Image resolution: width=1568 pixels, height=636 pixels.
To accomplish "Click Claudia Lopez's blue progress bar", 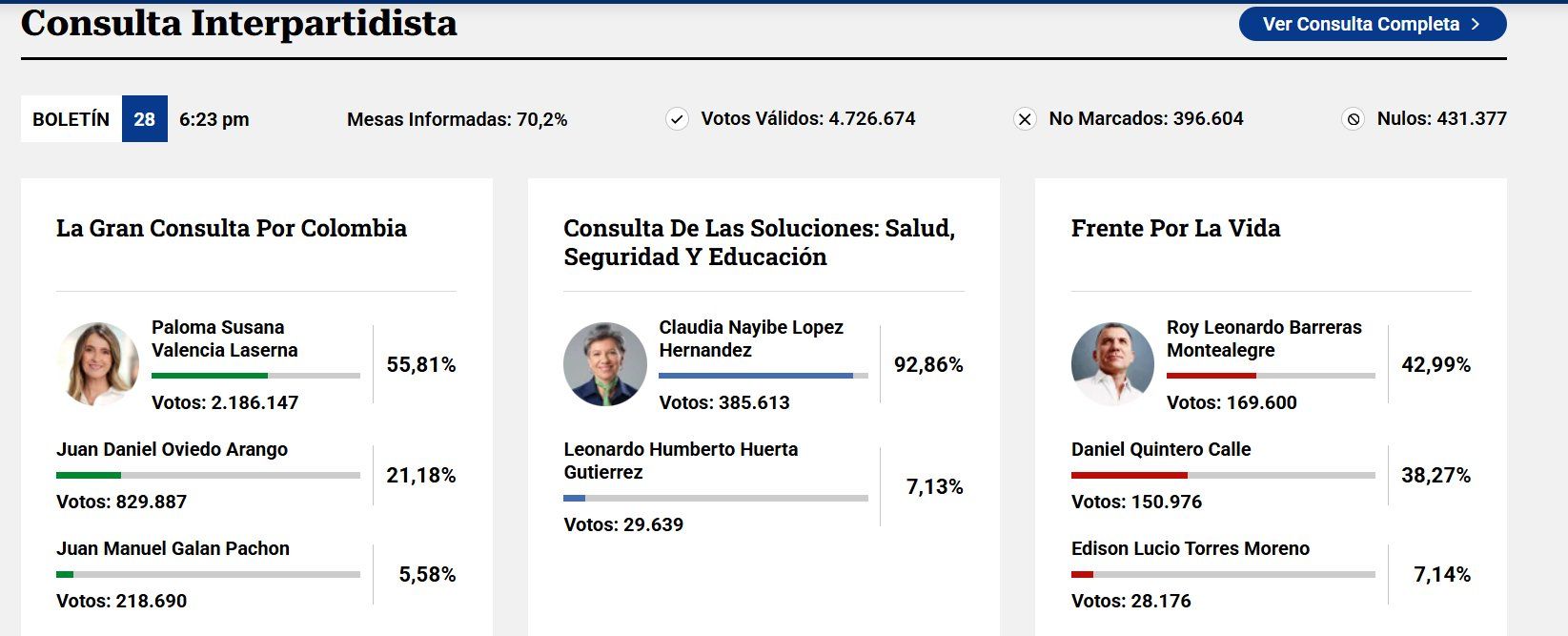I will point(758,376).
